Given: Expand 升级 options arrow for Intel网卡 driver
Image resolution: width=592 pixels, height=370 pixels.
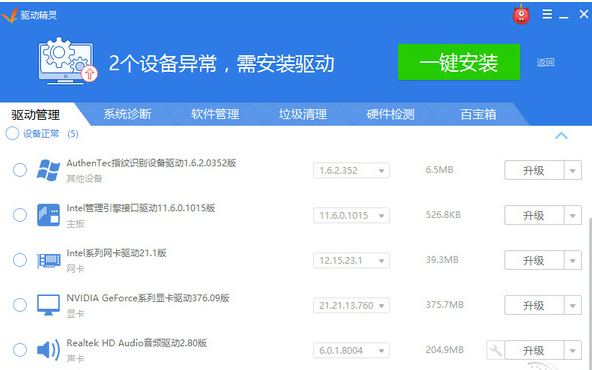Looking at the screenshot, I should 573,260.
